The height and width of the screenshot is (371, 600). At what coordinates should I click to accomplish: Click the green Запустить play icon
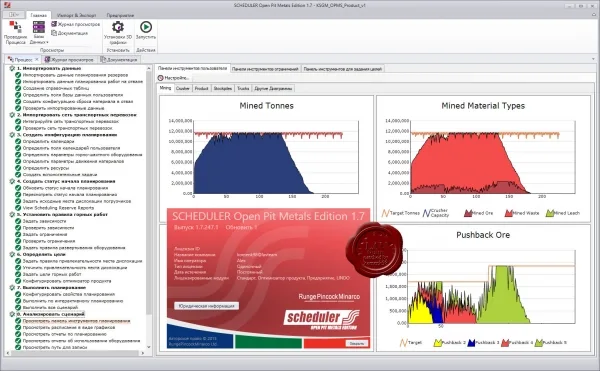click(x=146, y=27)
